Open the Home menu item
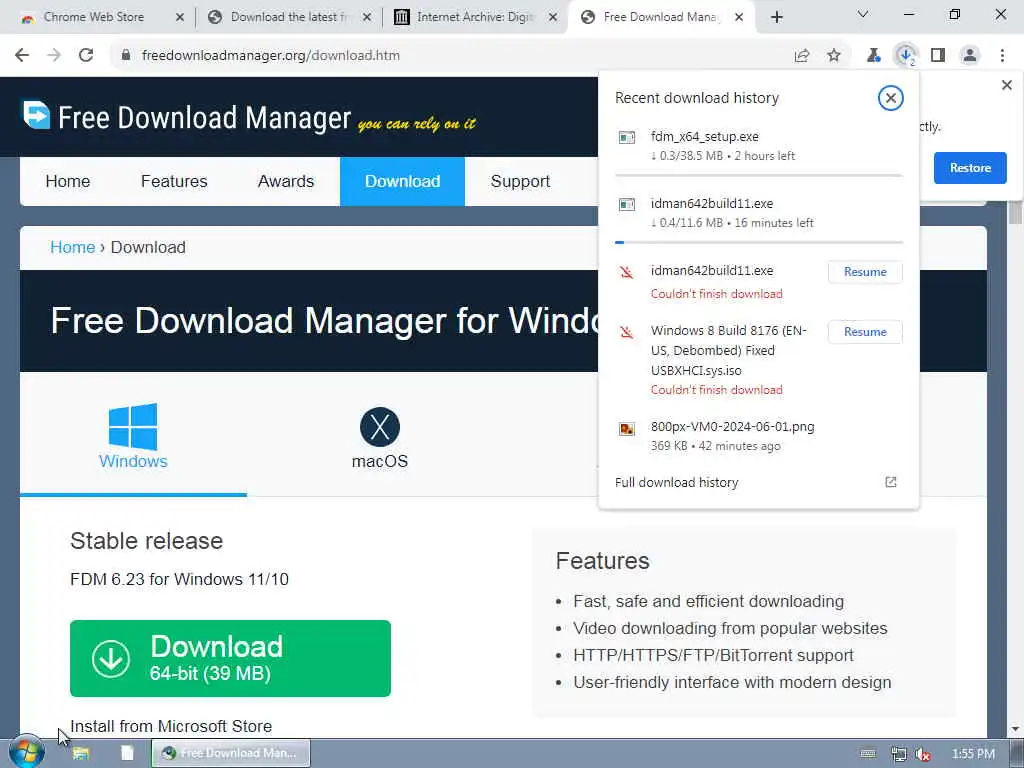1024x768 pixels. click(x=68, y=182)
